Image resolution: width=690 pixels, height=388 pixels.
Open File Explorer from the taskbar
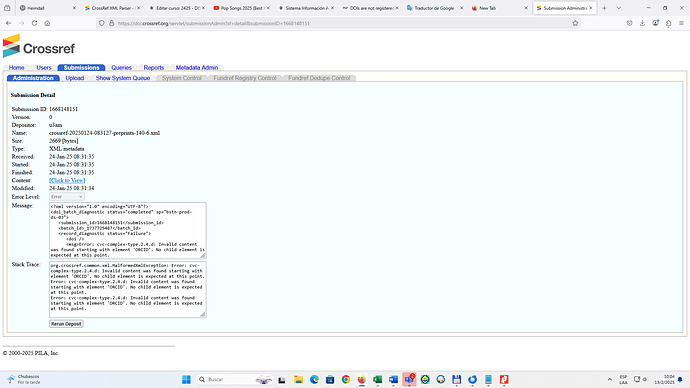pos(298,379)
